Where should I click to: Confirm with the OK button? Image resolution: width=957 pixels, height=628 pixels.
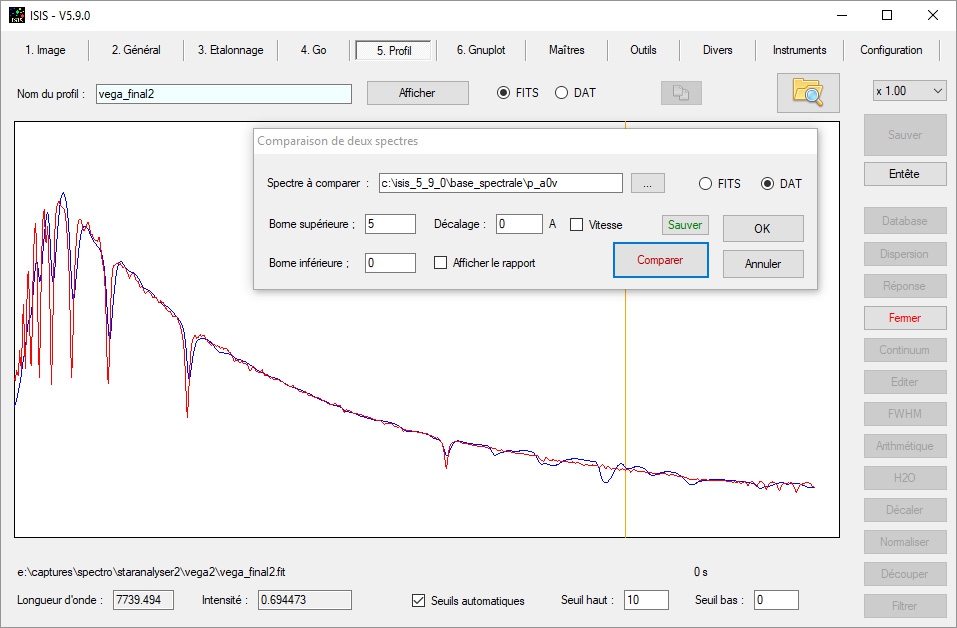pos(763,228)
